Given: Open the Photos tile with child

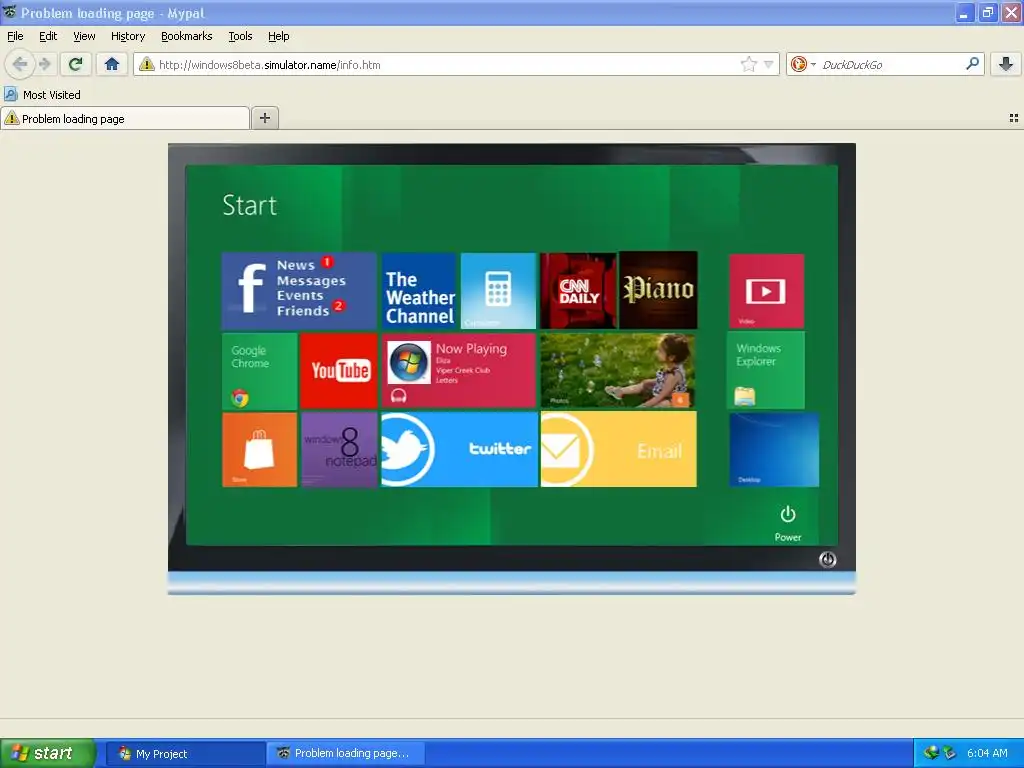Looking at the screenshot, I should click(618, 370).
